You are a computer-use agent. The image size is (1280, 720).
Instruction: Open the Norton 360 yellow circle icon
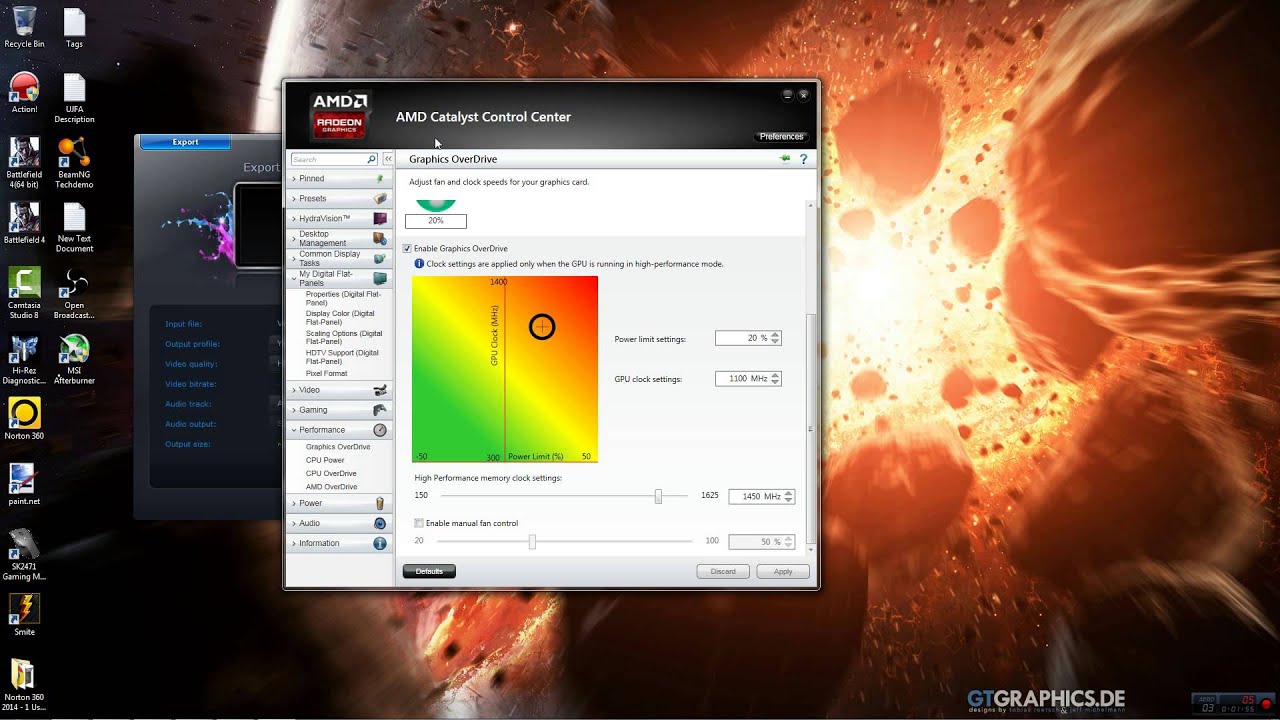(24, 419)
